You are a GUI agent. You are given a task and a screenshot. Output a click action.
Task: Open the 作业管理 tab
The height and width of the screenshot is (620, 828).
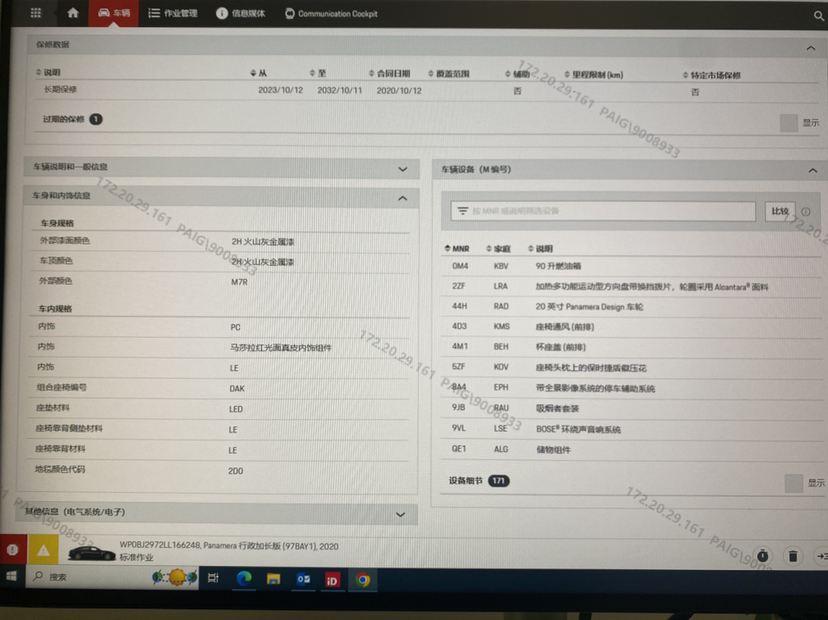173,13
